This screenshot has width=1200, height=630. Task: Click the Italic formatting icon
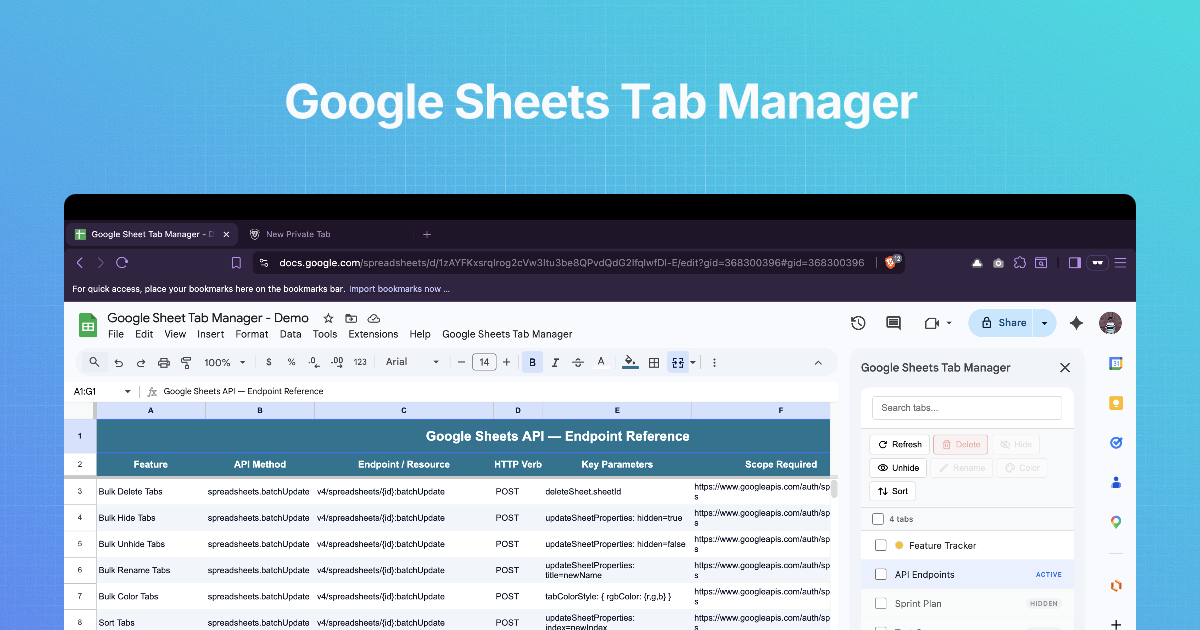point(555,362)
